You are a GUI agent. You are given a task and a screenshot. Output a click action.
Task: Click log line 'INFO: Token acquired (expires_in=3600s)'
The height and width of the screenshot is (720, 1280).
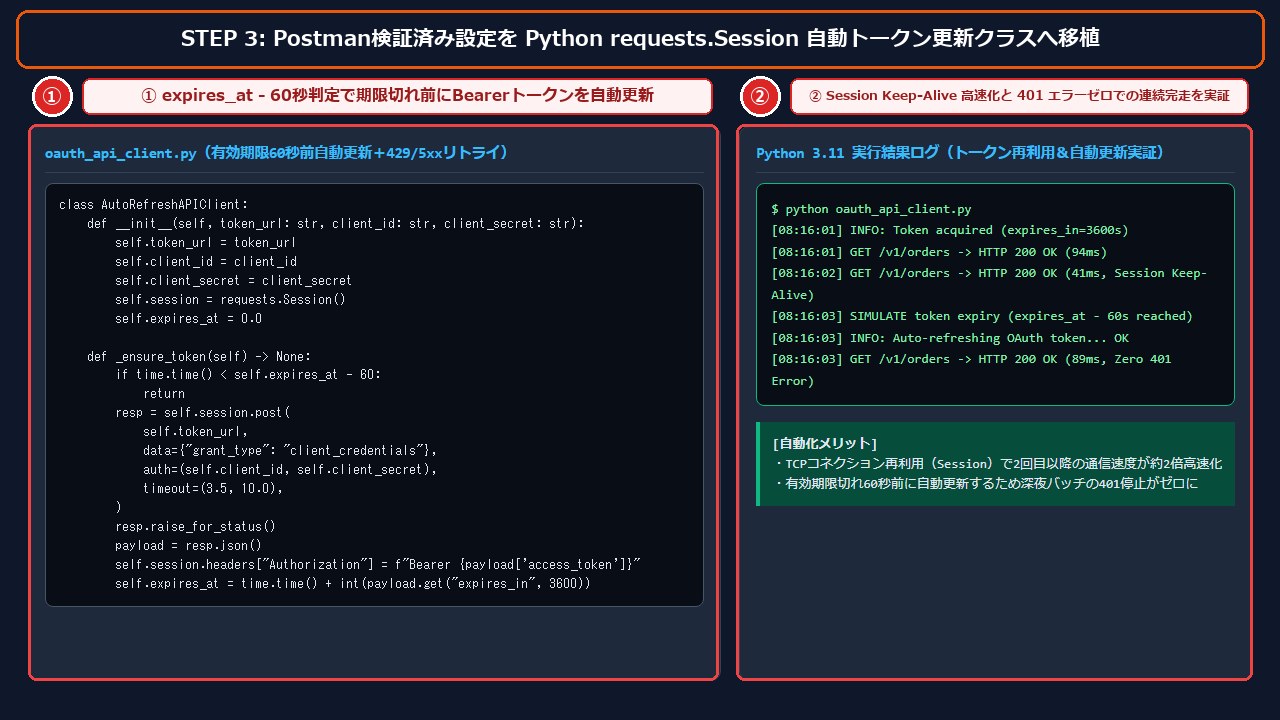pyautogui.click(x=950, y=230)
